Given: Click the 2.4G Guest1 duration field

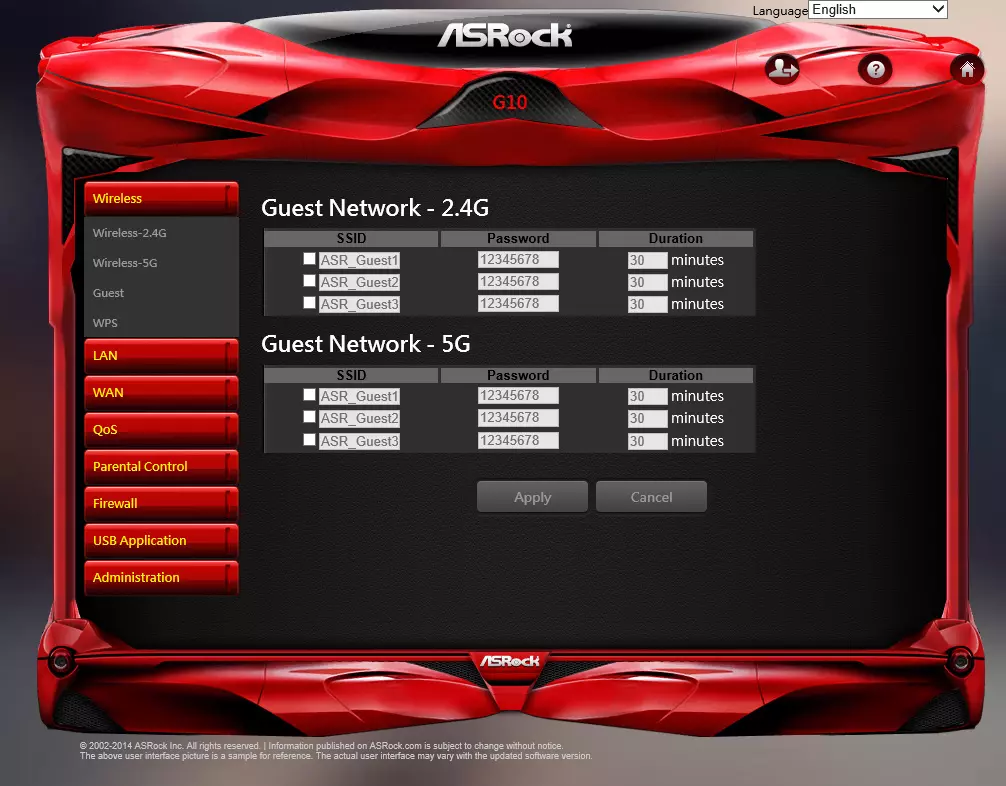Looking at the screenshot, I should 647,260.
